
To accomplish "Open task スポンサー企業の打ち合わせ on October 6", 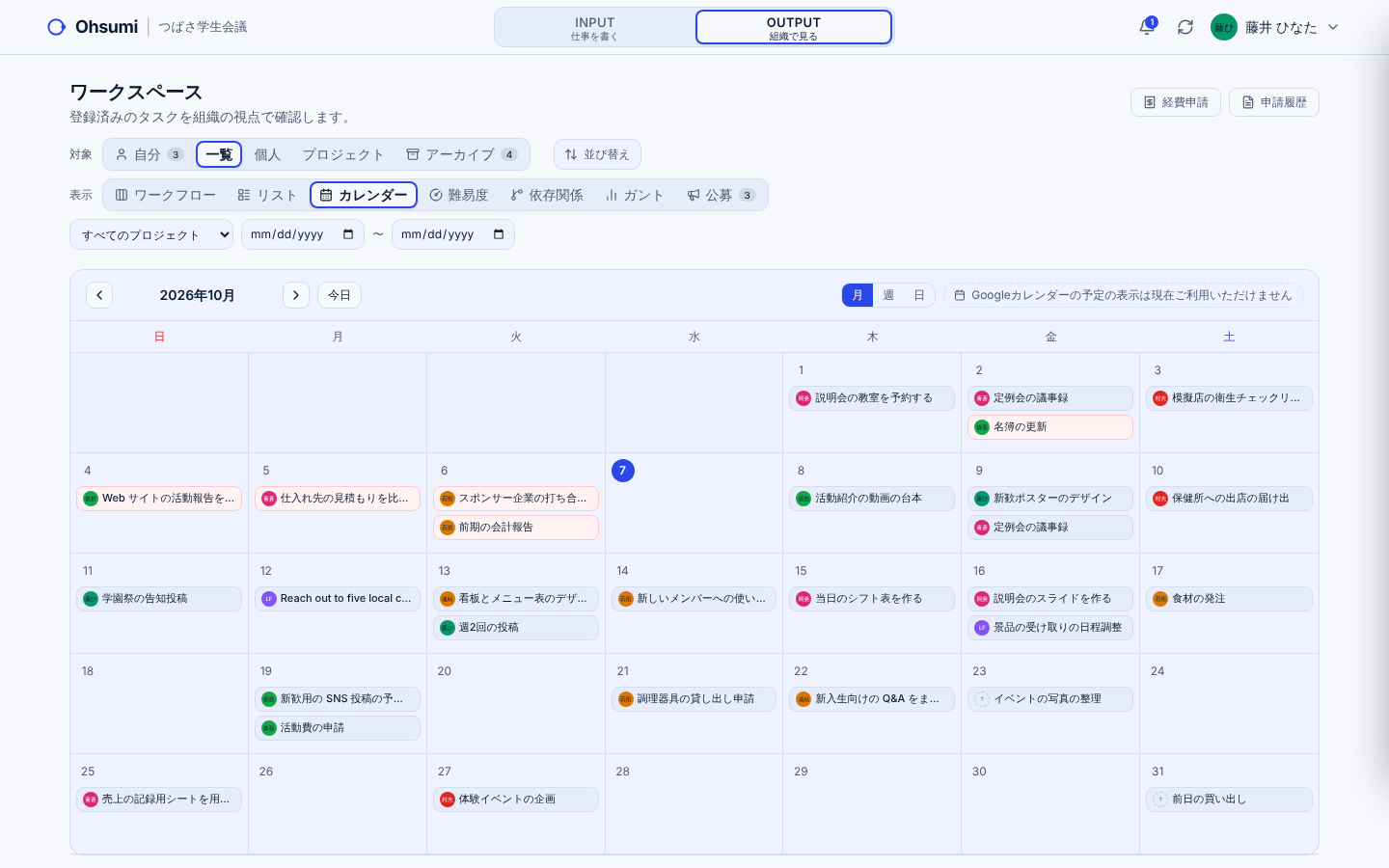I will 516,499.
